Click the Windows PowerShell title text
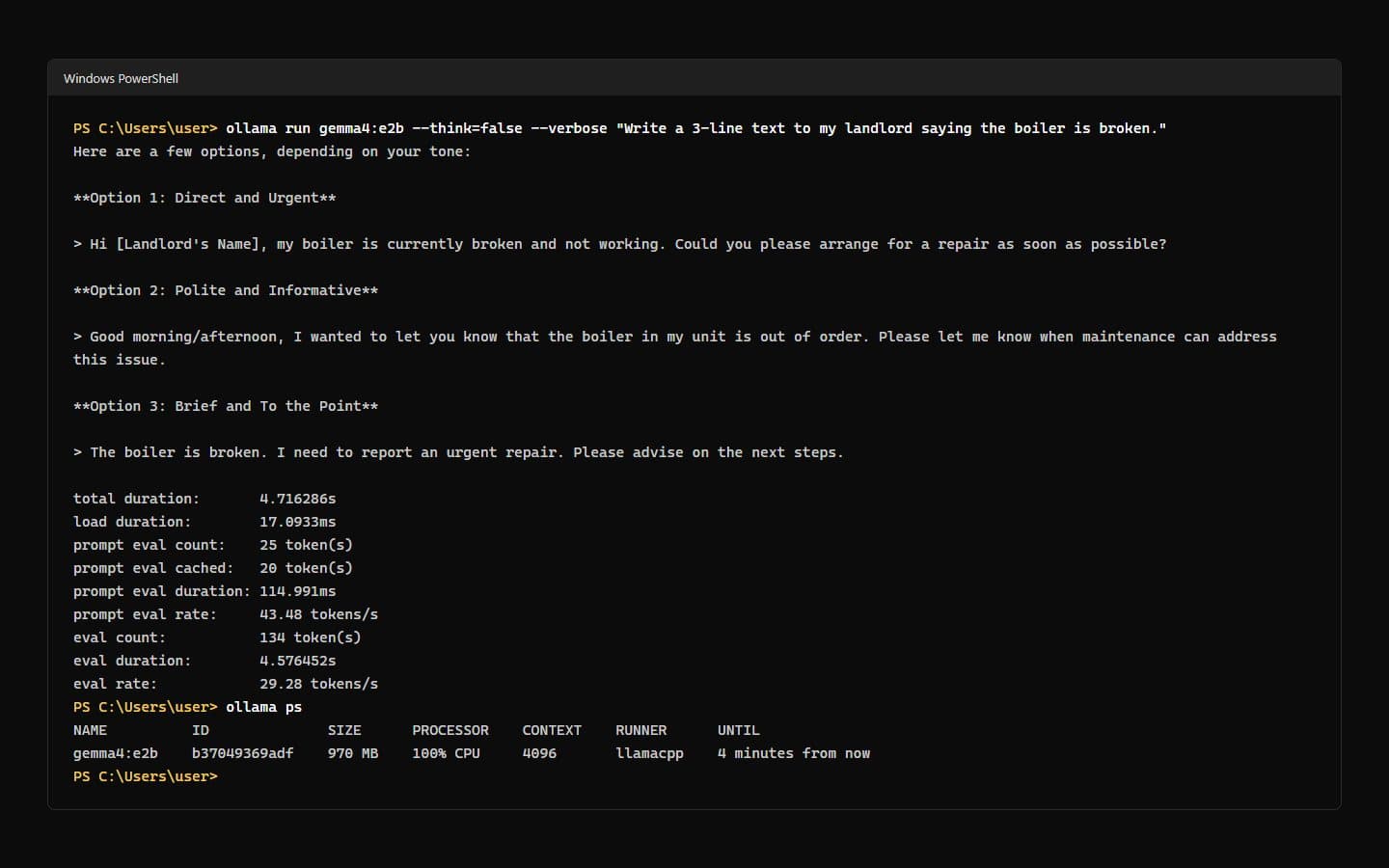This screenshot has width=1389, height=868. point(121,78)
